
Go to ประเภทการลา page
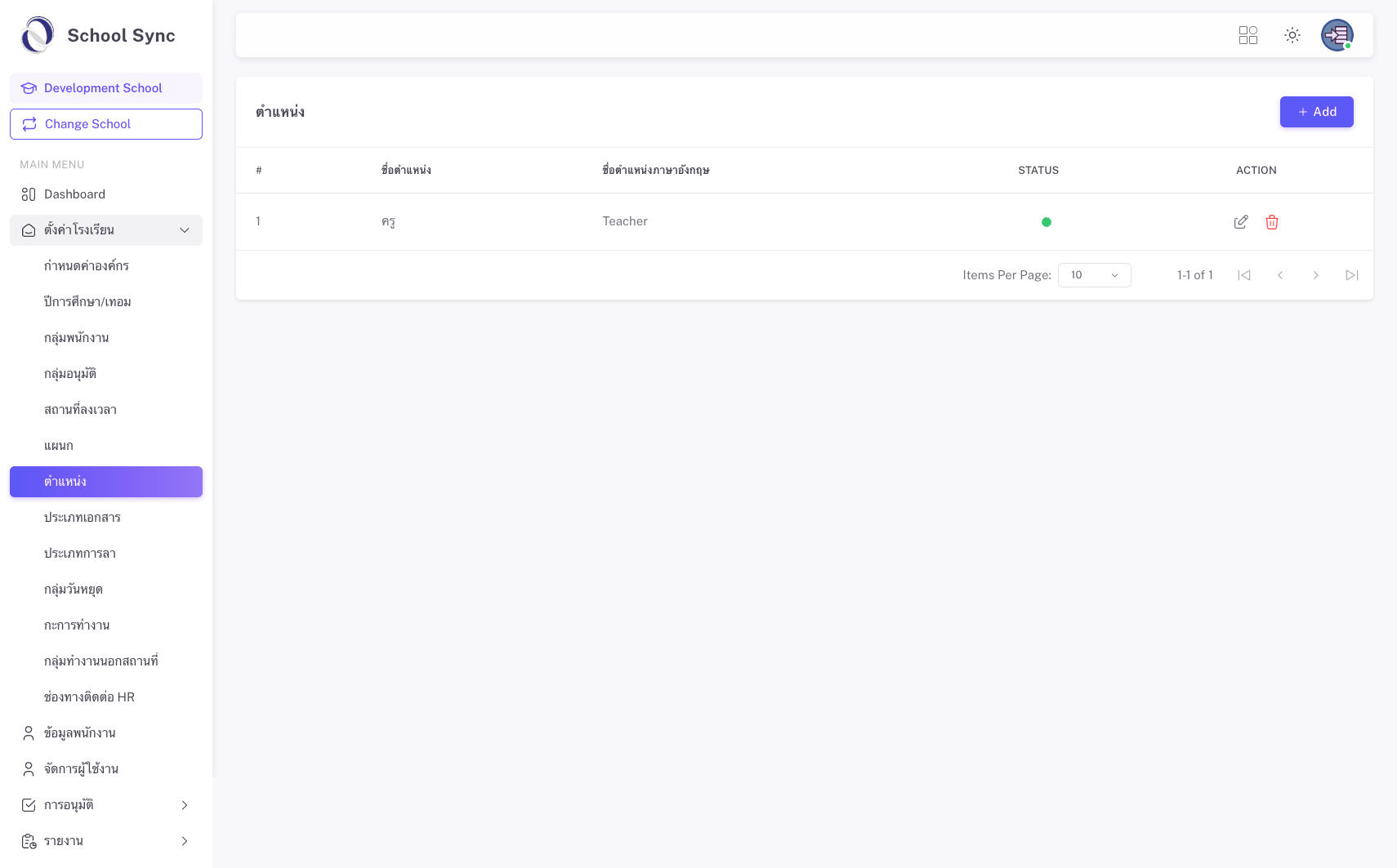point(106,554)
